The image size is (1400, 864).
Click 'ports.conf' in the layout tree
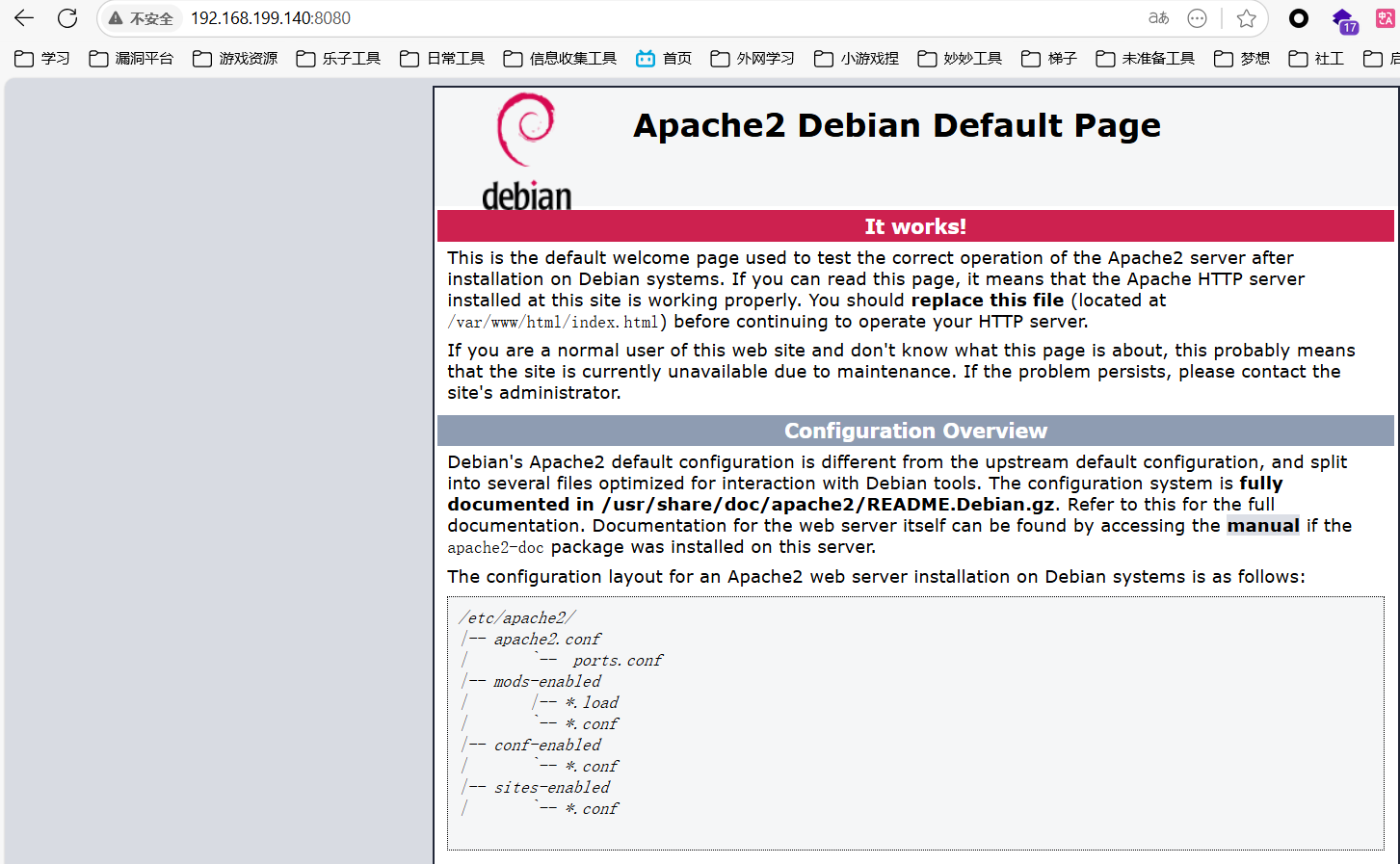(618, 661)
